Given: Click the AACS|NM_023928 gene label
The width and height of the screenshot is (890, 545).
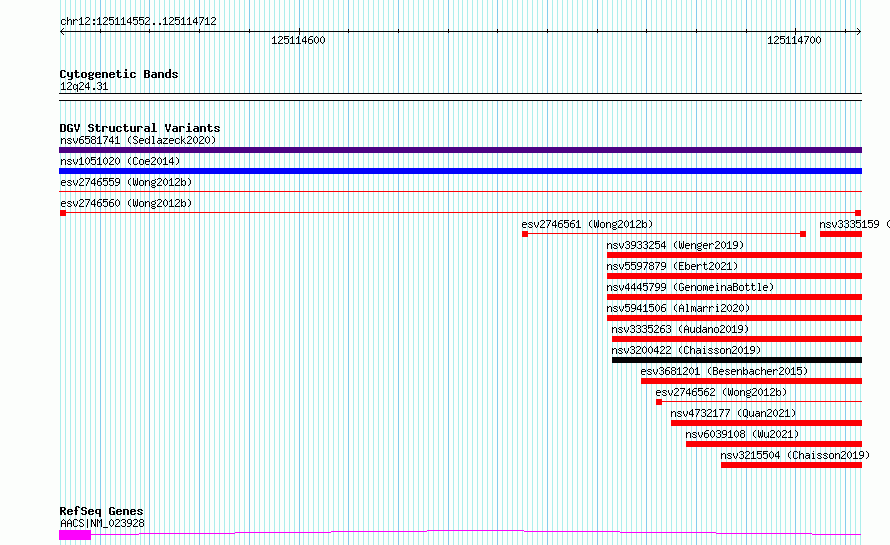Looking at the screenshot, I should coord(102,523).
